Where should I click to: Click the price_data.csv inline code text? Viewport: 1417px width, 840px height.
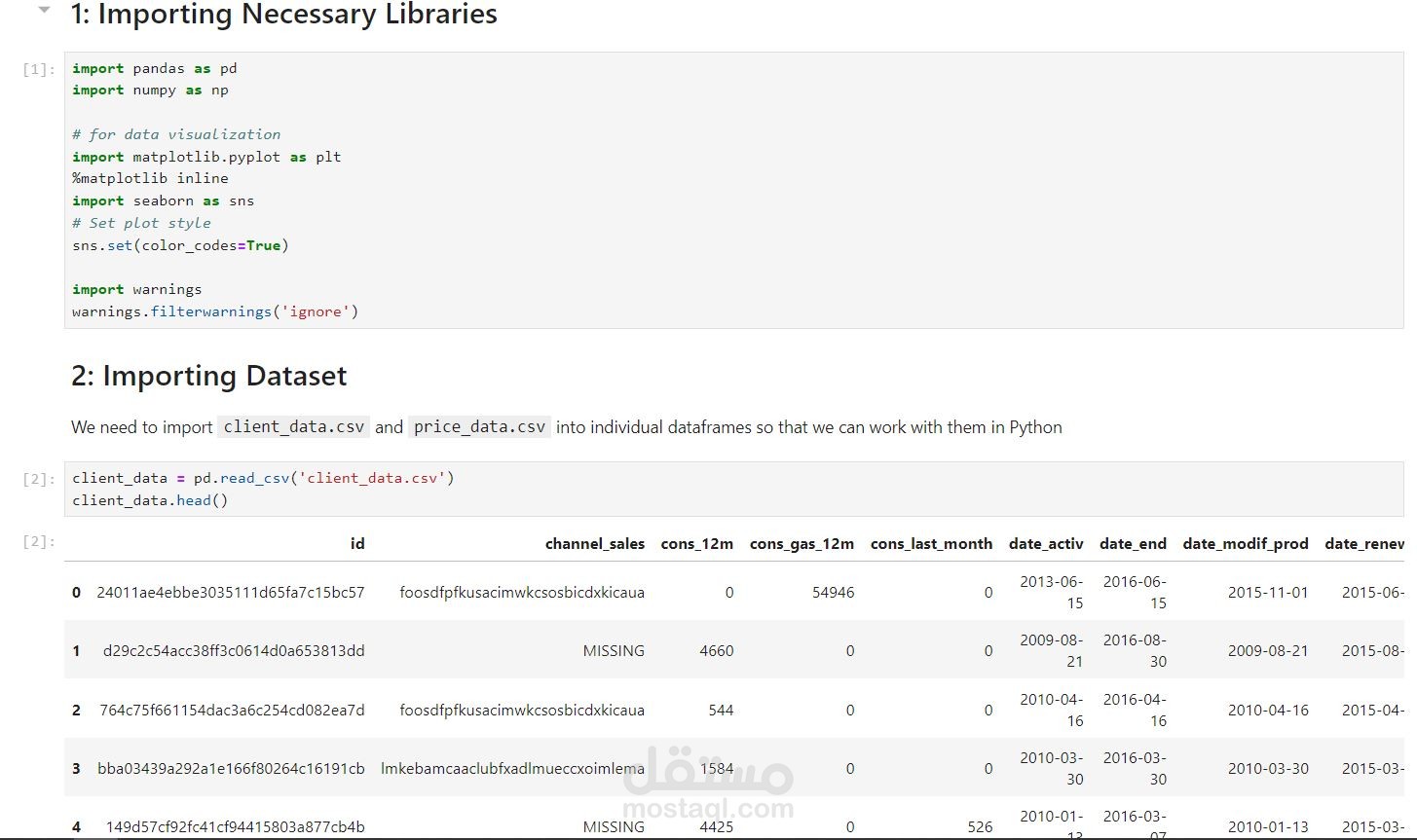point(479,427)
